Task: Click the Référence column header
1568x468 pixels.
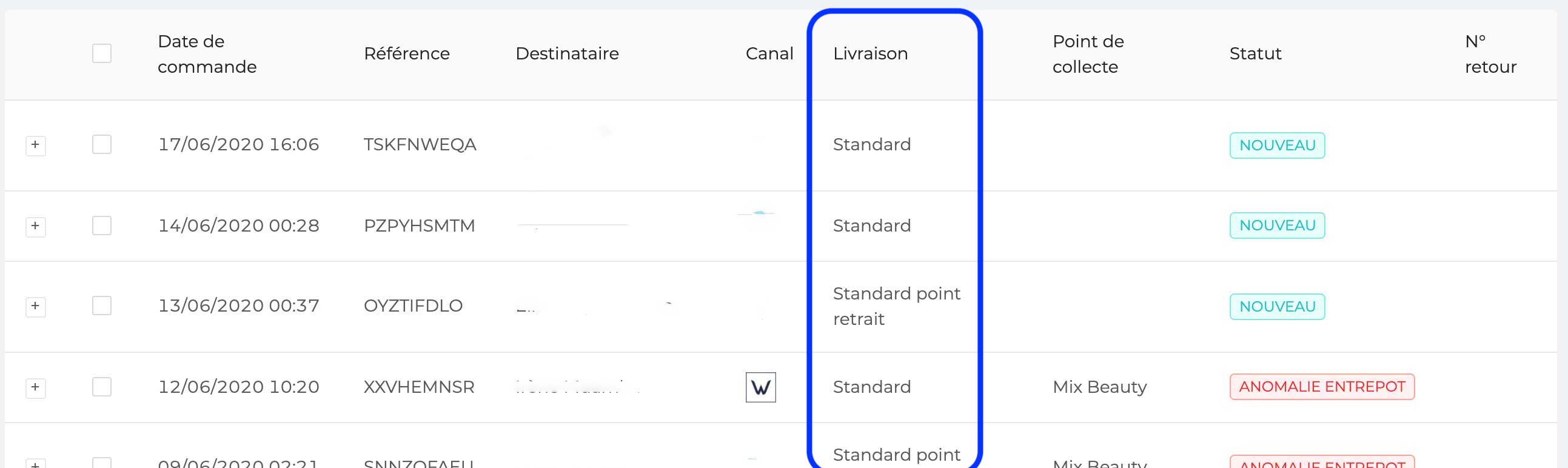Action: (407, 53)
